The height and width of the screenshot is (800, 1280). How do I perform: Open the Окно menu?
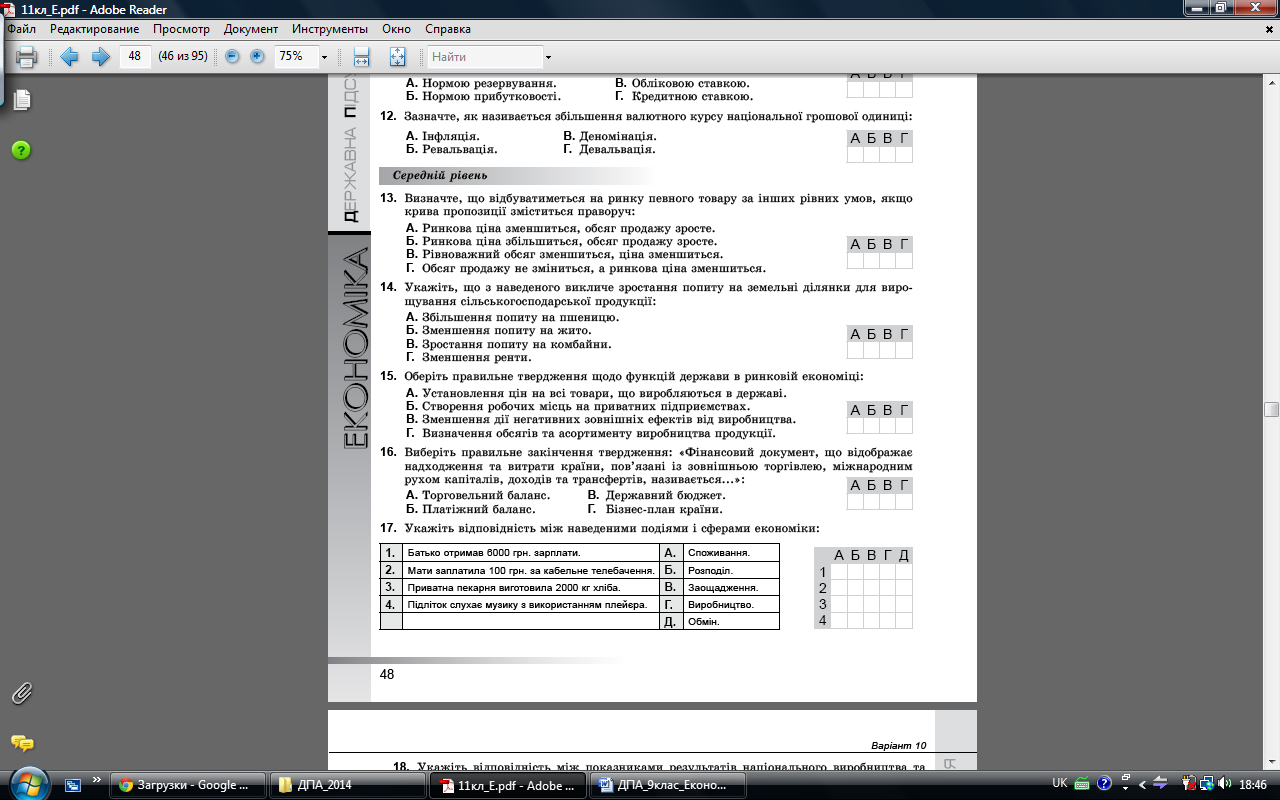(x=397, y=30)
